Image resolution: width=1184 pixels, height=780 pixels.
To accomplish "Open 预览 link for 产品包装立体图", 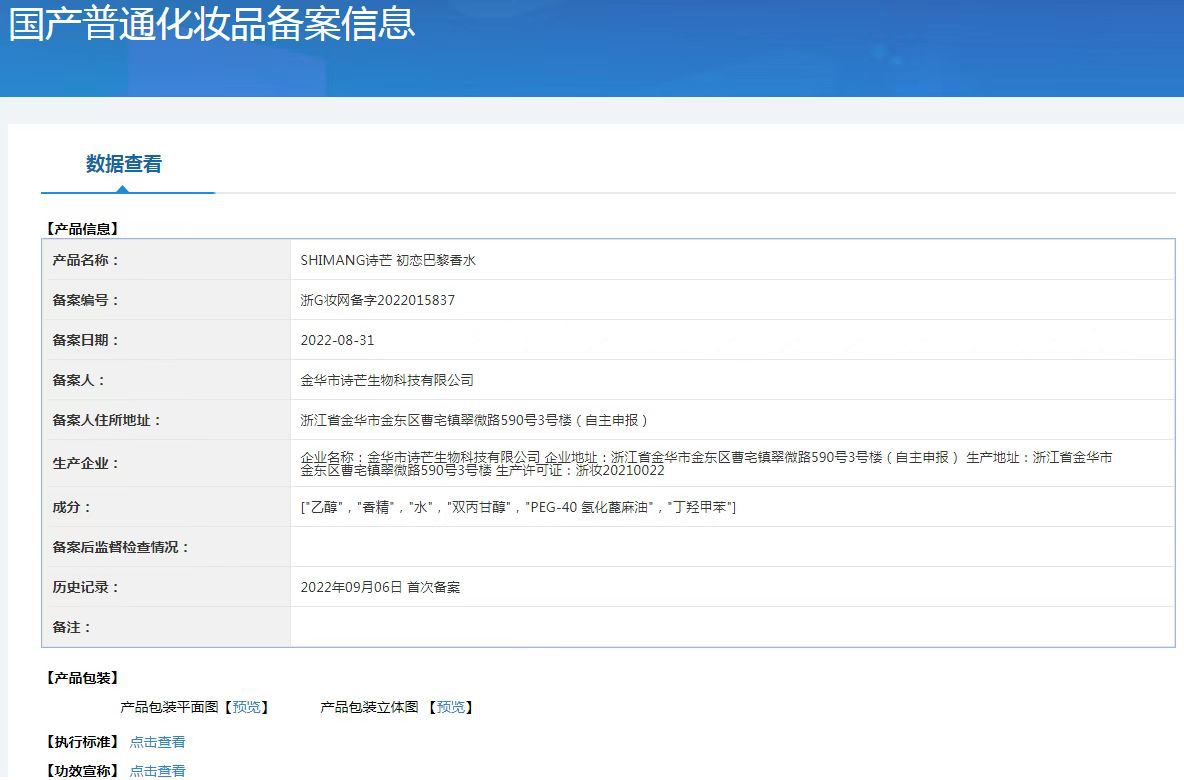I will coord(450,707).
